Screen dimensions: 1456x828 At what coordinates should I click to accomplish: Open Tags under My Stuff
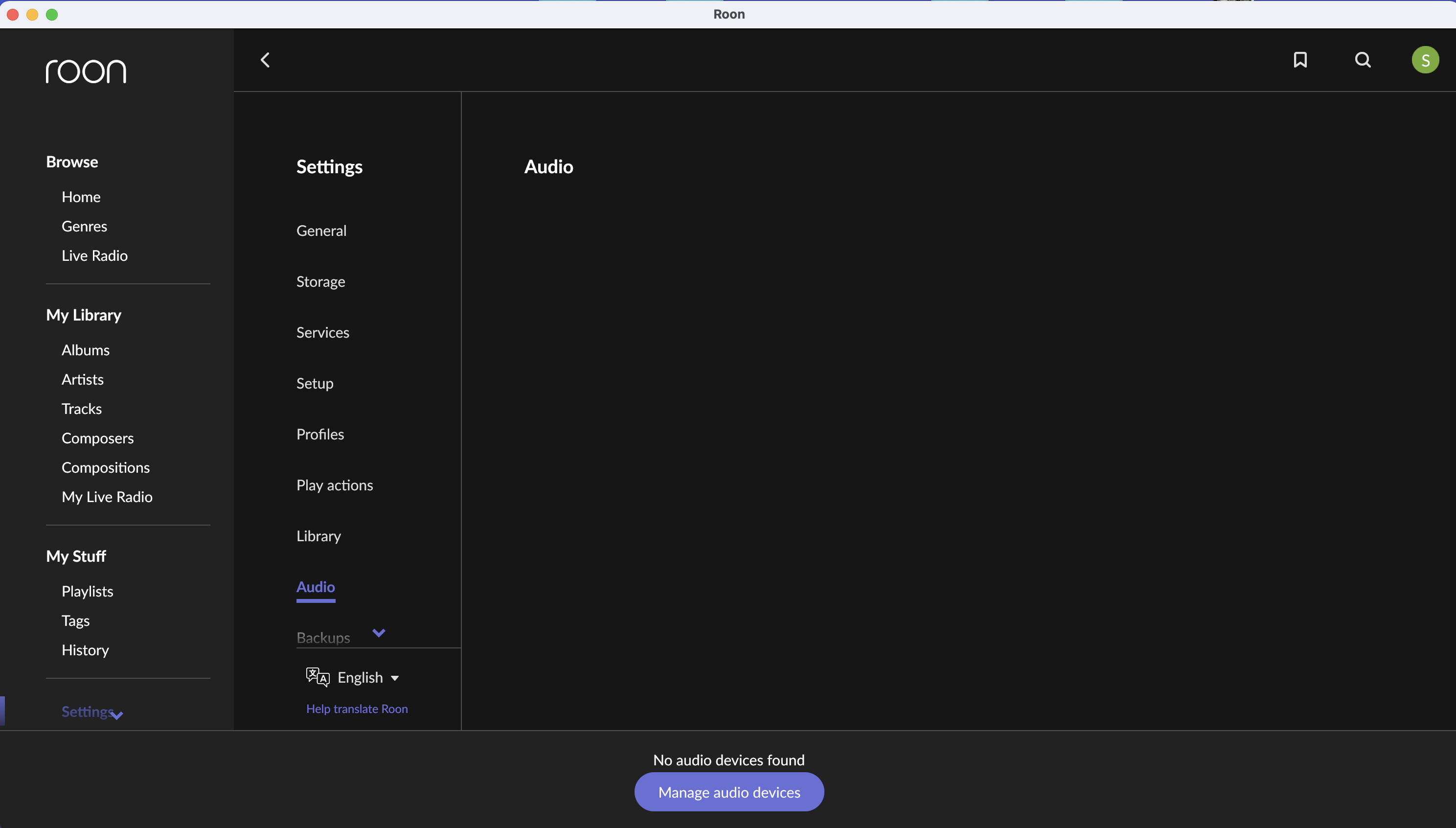(76, 621)
